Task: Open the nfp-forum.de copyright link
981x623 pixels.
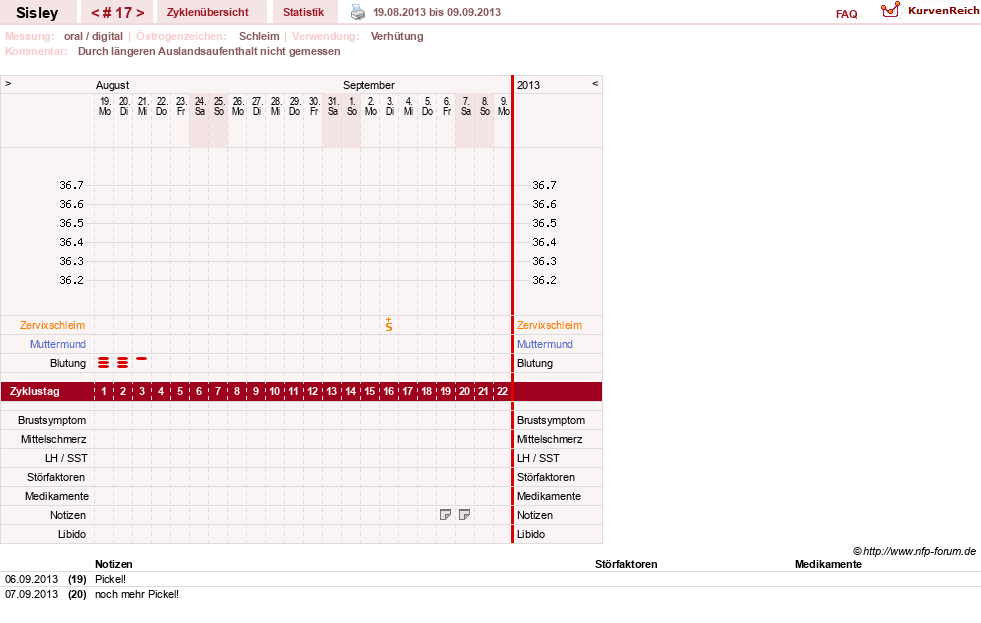Action: coord(915,551)
